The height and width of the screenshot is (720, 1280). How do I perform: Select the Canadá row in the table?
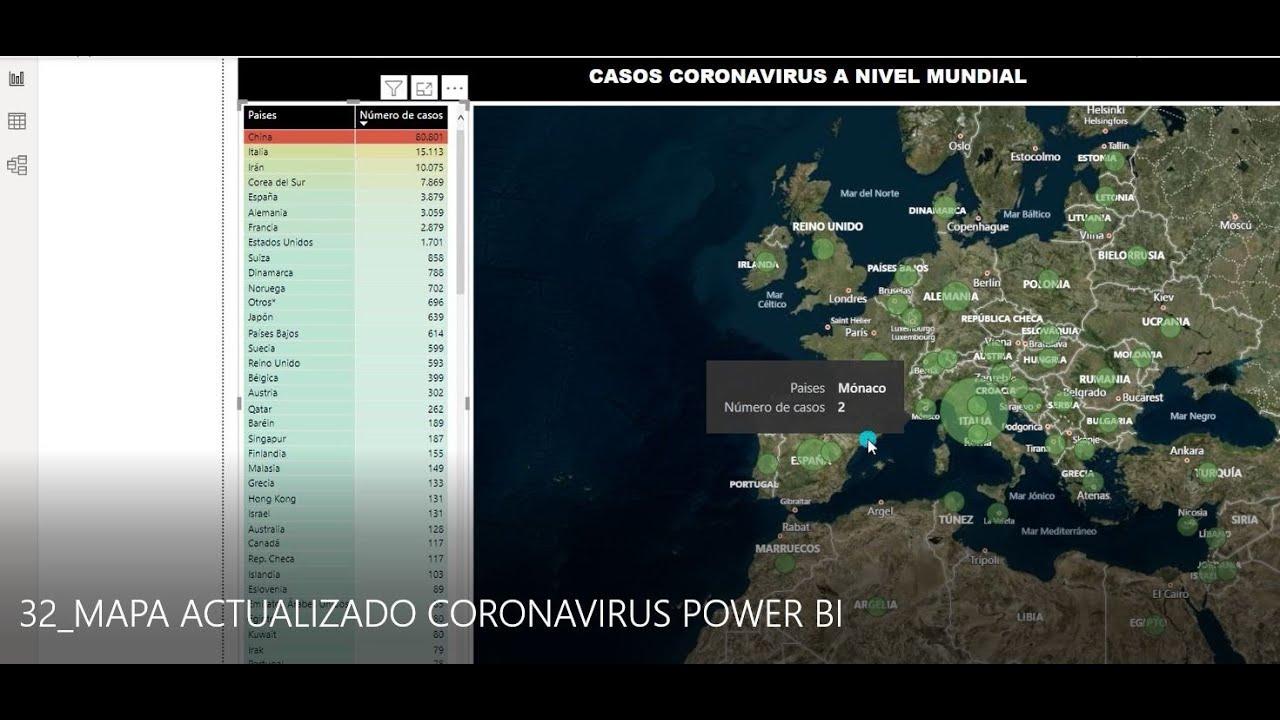[x=346, y=543]
